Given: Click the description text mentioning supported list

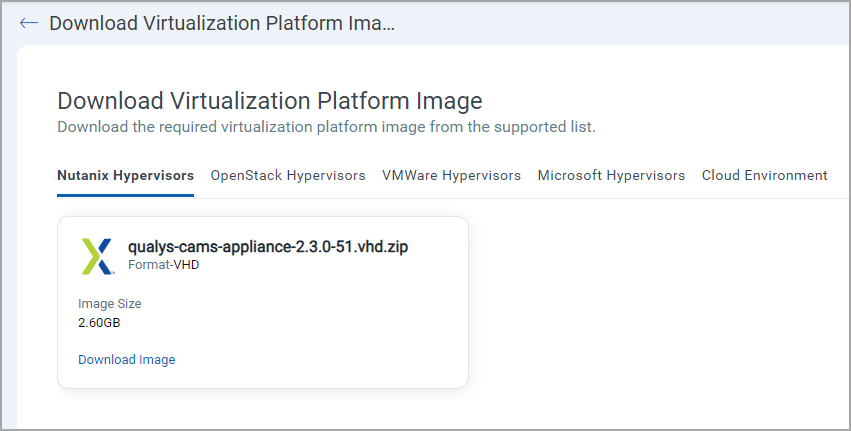Looking at the screenshot, I should click(x=326, y=127).
